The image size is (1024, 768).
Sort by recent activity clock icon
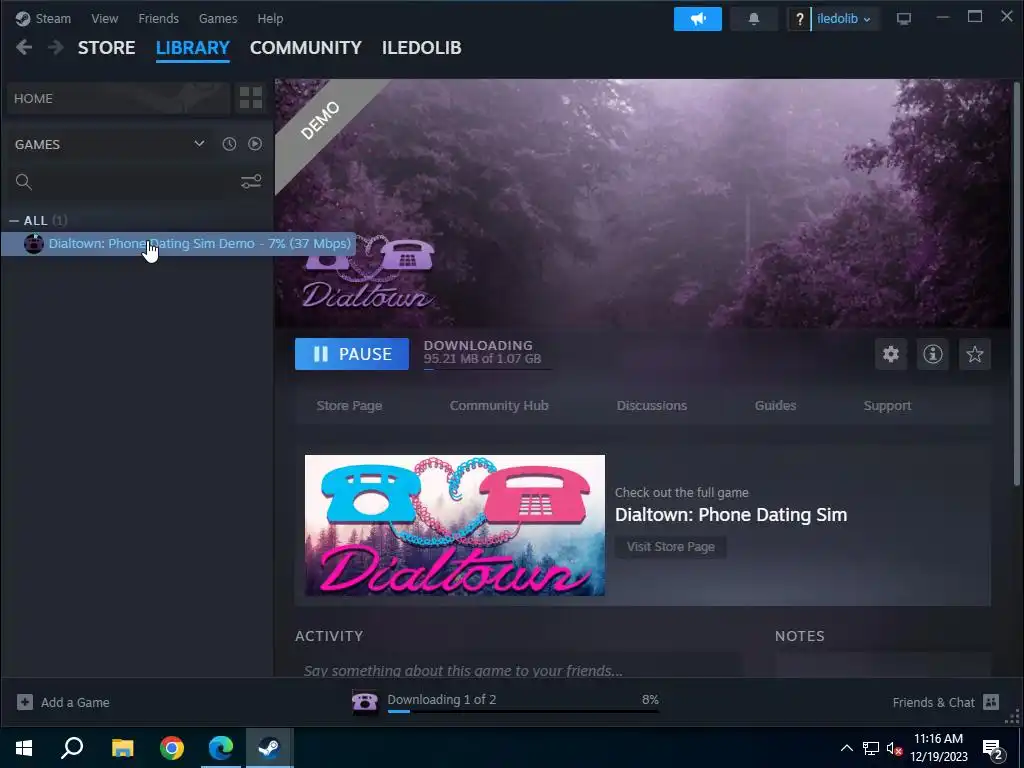[x=229, y=144]
